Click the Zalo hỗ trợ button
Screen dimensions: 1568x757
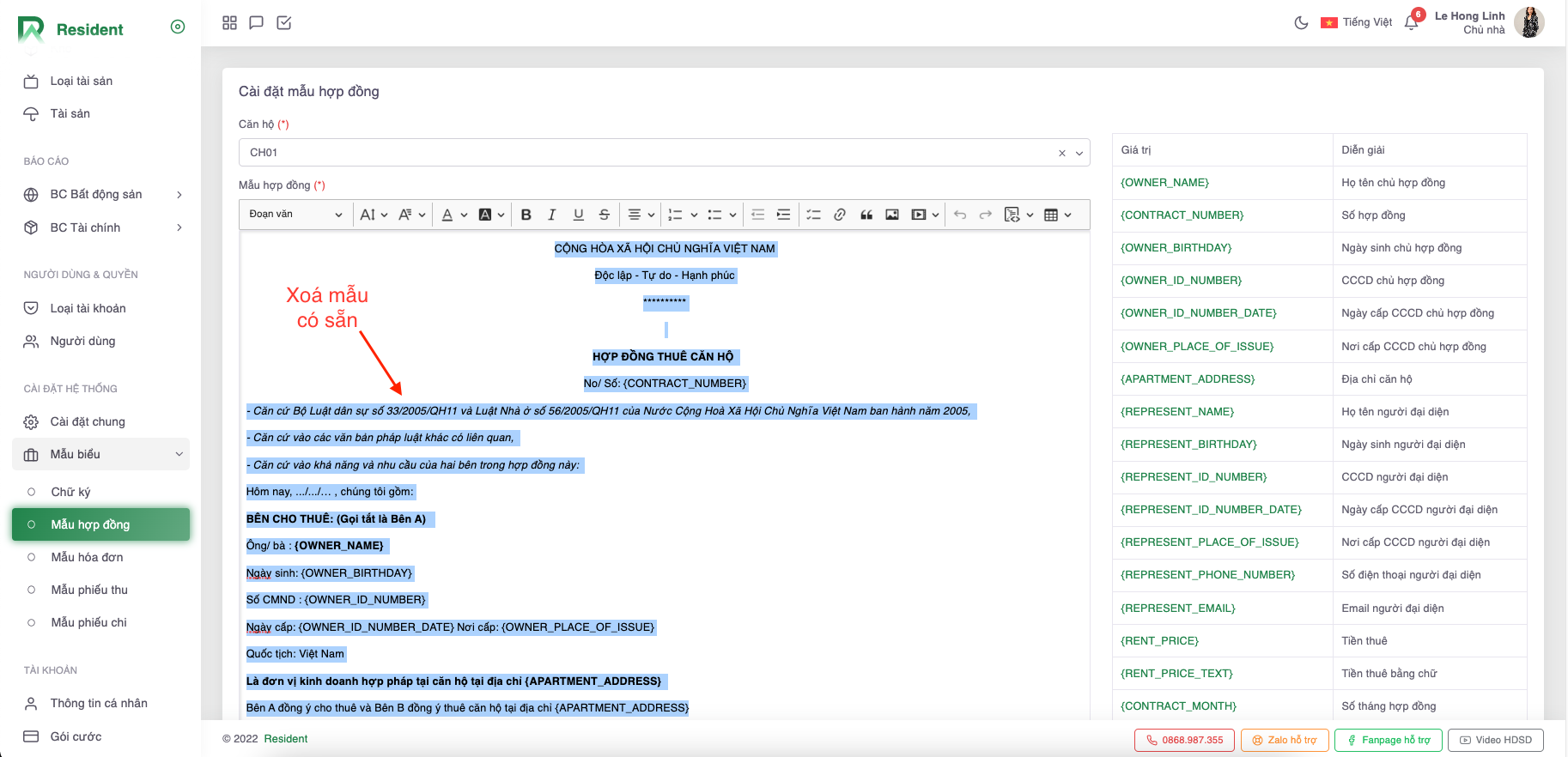point(1283,740)
